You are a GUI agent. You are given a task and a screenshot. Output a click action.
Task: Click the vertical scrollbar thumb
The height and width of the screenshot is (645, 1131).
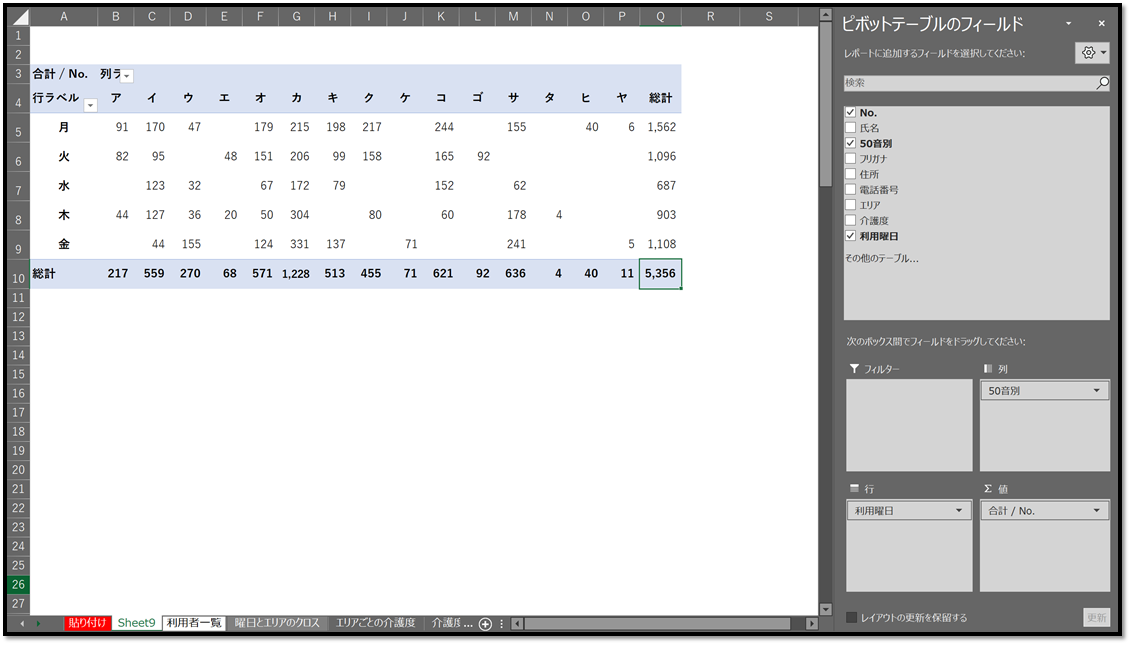pos(826,105)
